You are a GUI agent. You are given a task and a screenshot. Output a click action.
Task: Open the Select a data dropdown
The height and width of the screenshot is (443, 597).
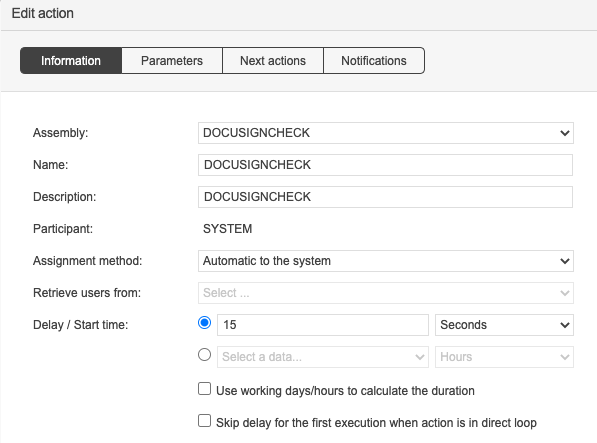323,357
